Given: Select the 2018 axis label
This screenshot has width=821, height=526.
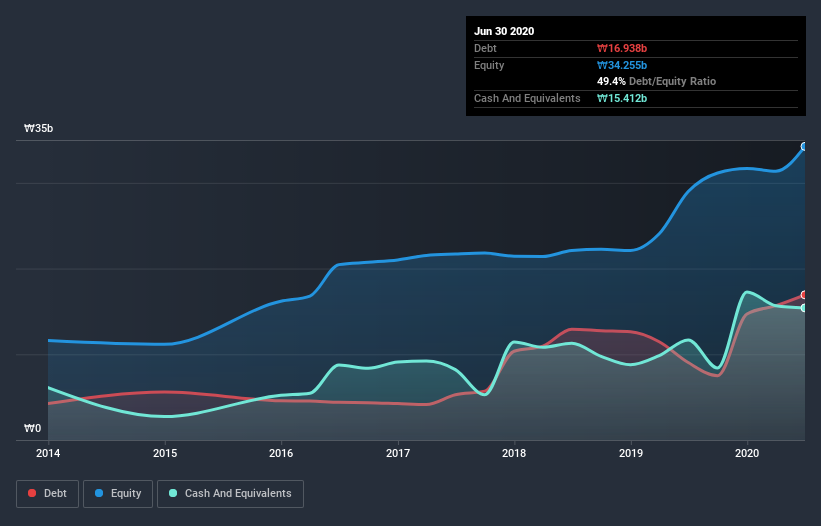Looking at the screenshot, I should click(x=514, y=453).
